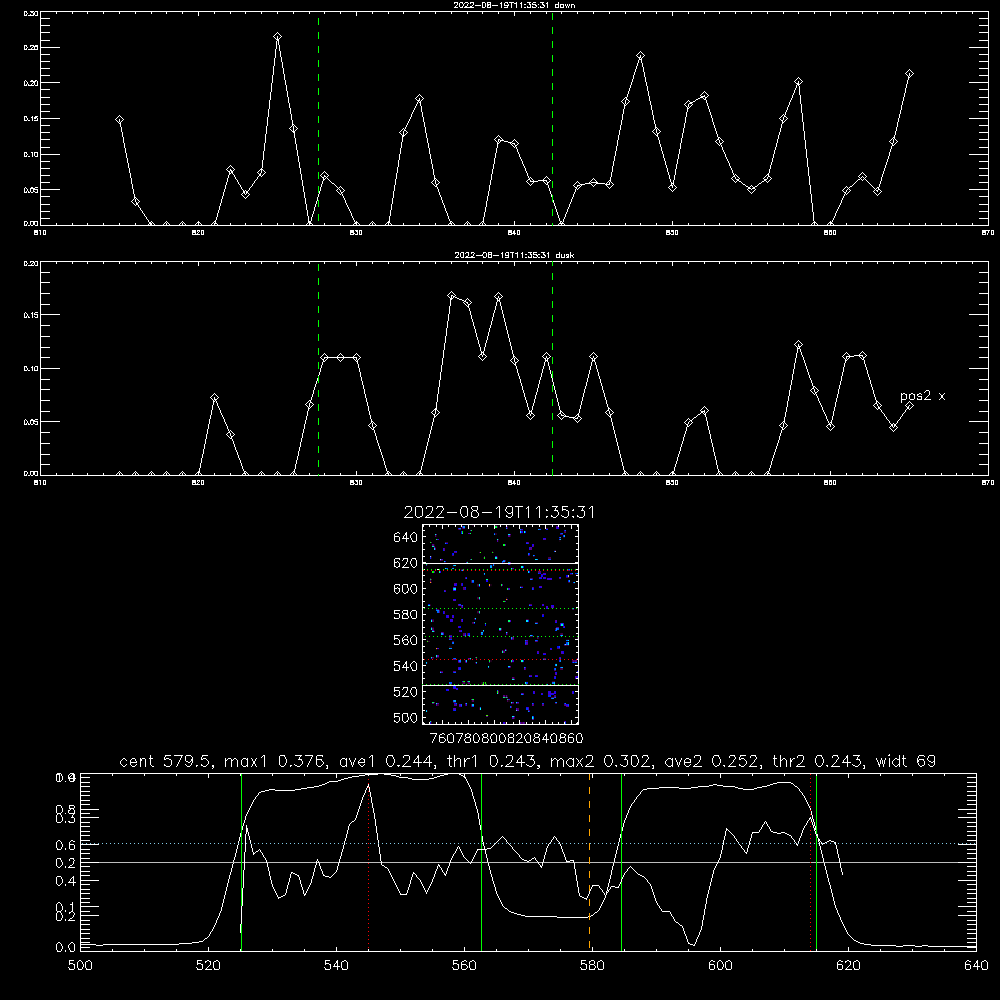1000x1000 pixels.
Task: Click the 0.0 y-axis label of bottom plot
Action: (x=66, y=947)
